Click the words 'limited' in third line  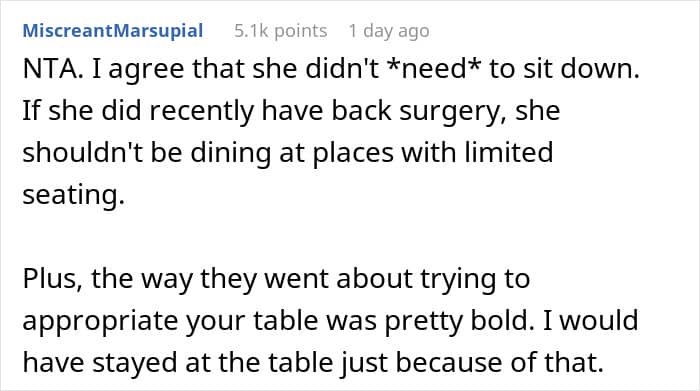tap(508, 153)
